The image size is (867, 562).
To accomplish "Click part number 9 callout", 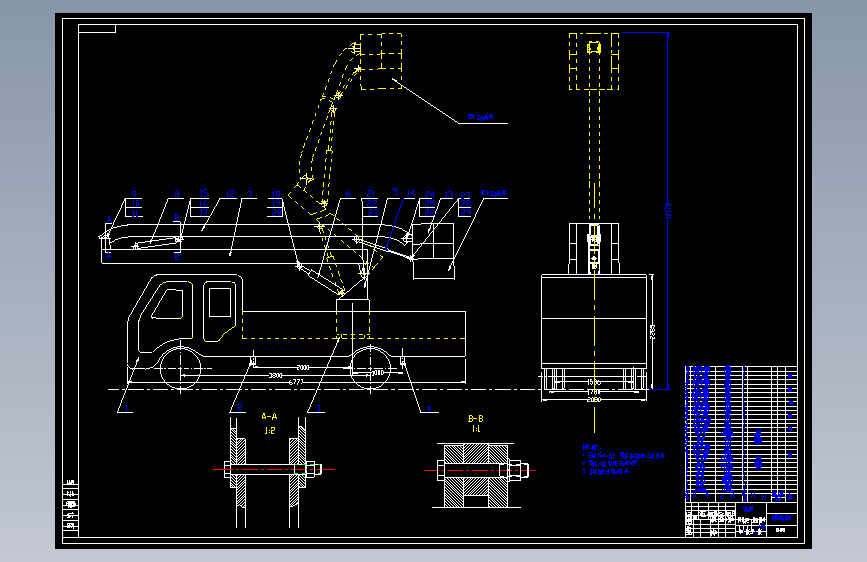I will [134, 195].
